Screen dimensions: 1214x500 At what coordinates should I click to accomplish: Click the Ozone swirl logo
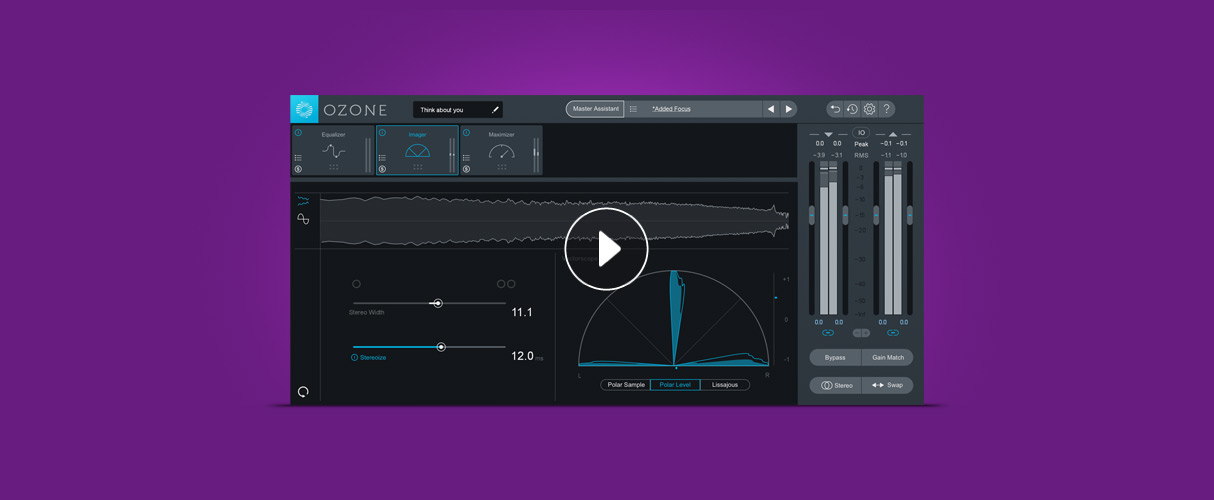tap(304, 109)
